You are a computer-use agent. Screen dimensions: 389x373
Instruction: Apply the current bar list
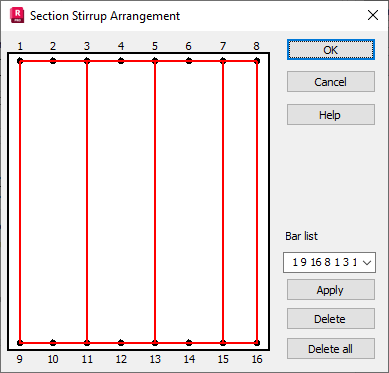click(x=331, y=290)
